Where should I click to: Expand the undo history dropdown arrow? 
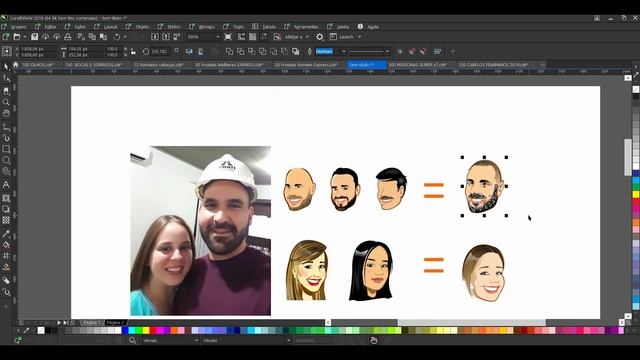125,37
